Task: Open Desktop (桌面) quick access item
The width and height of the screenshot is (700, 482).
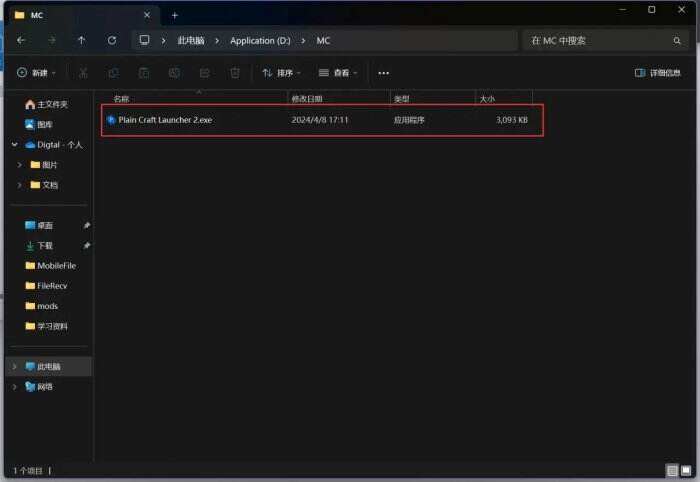Action: 39,225
